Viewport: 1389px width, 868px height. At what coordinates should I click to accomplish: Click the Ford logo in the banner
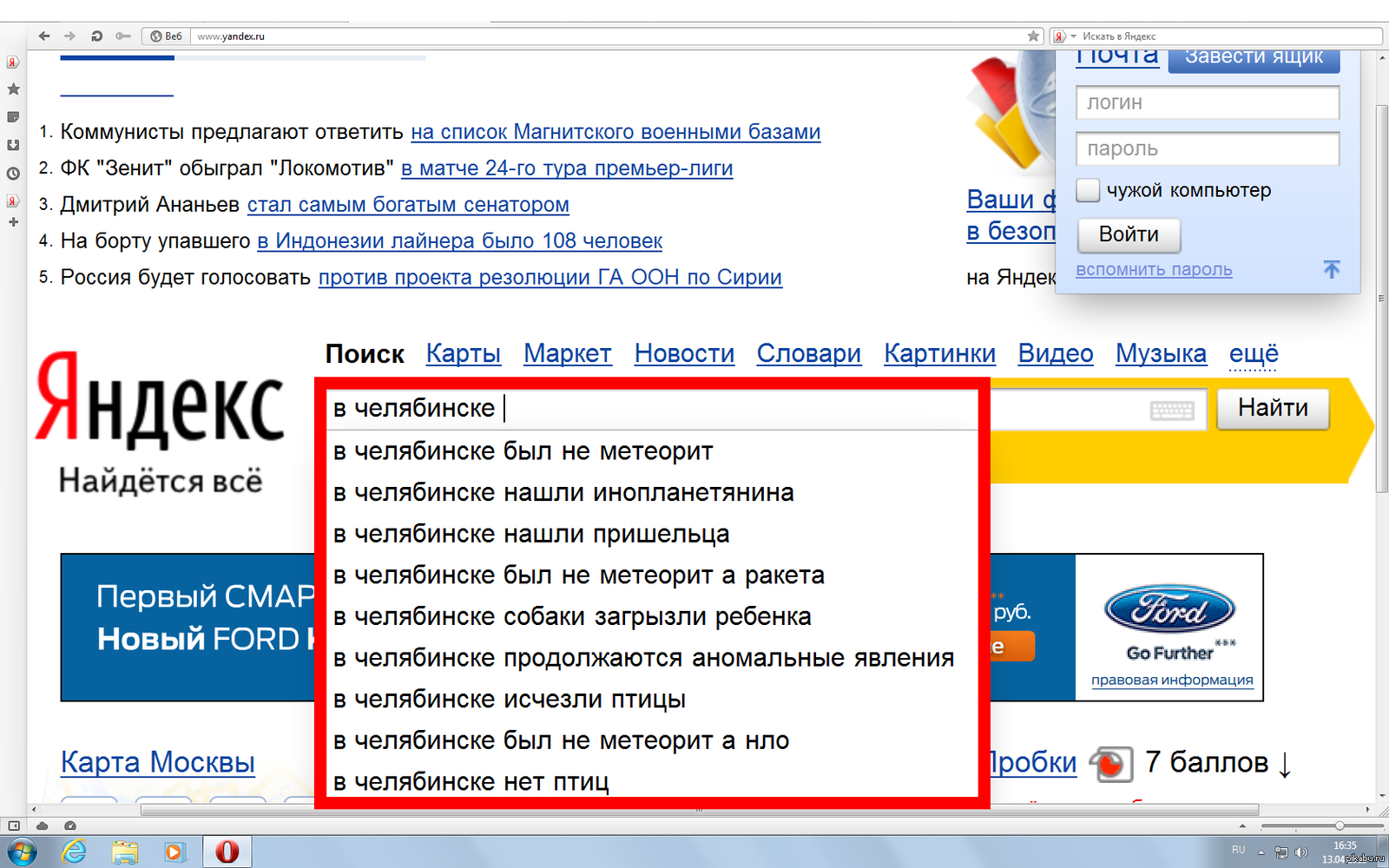[x=1170, y=608]
